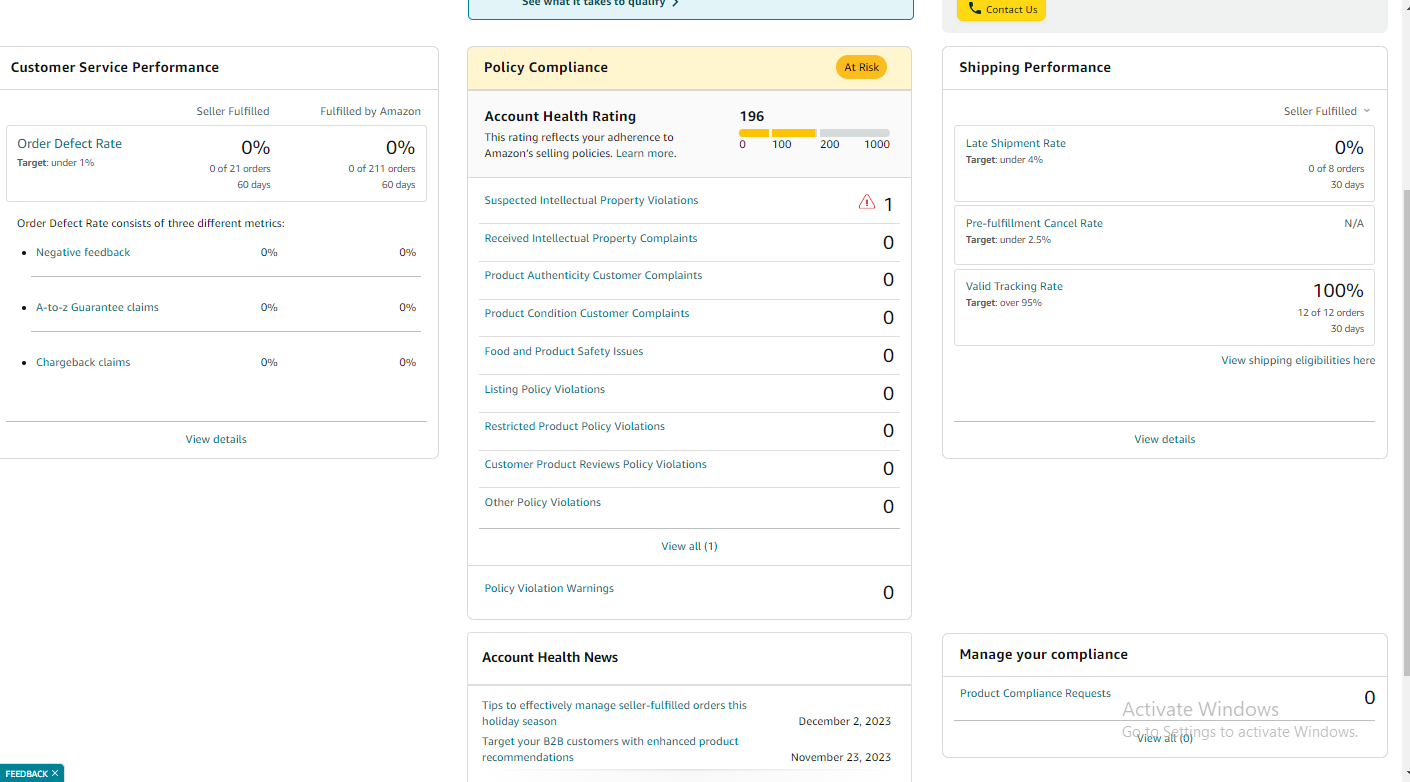The image size is (1410, 782).
Task: Open Listing Policy Violations
Action: click(x=545, y=389)
